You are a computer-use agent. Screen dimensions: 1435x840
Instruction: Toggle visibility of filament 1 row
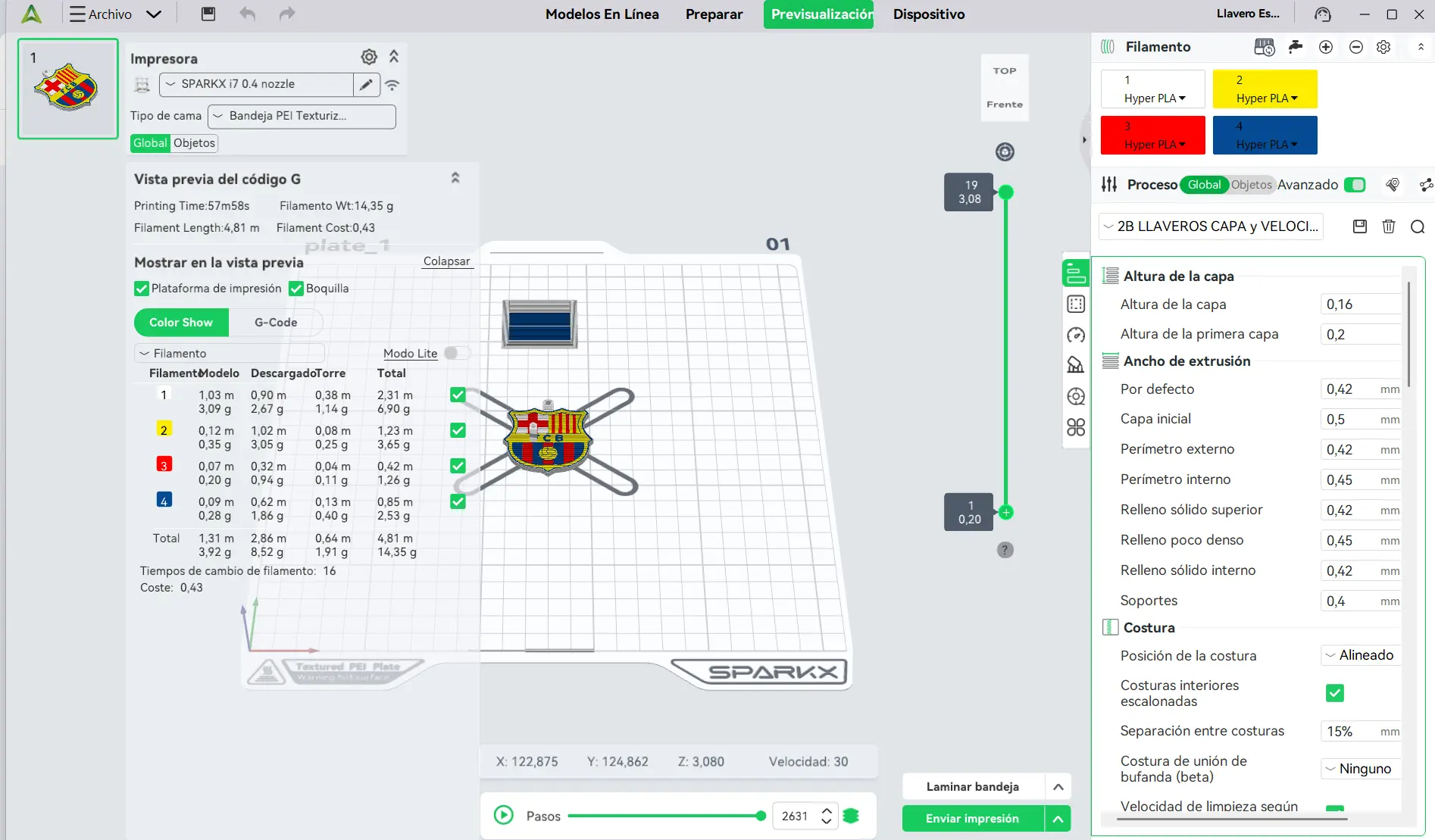(x=458, y=395)
